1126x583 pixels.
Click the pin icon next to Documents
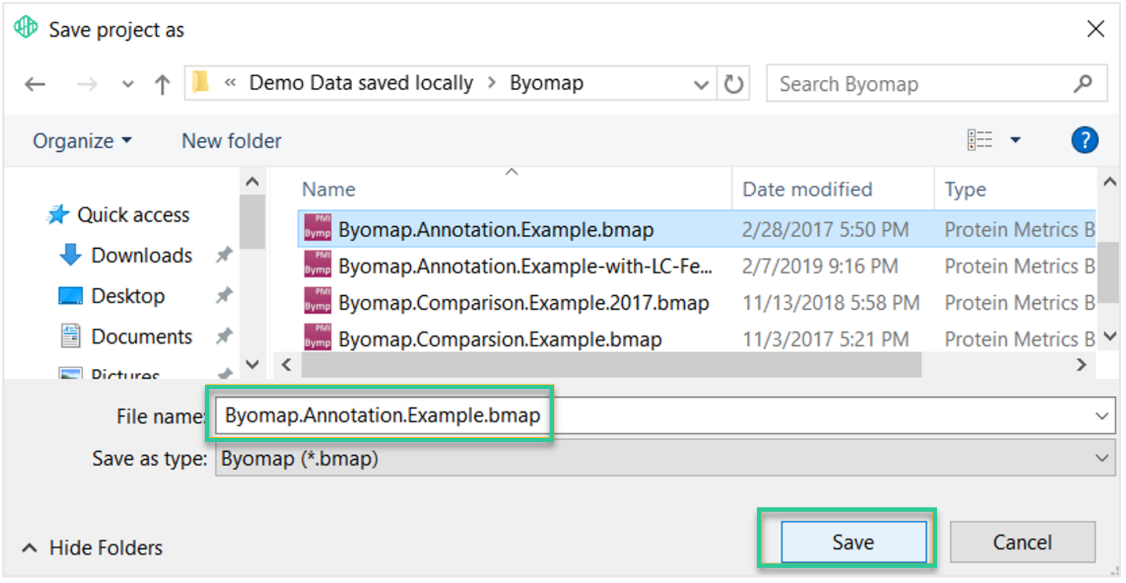(224, 335)
